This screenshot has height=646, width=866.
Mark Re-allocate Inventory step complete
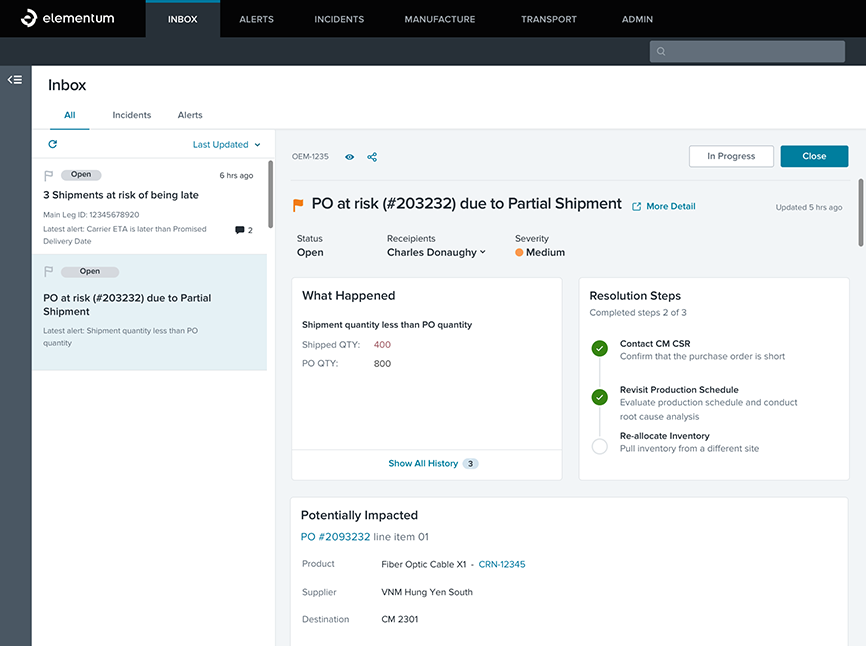point(600,446)
